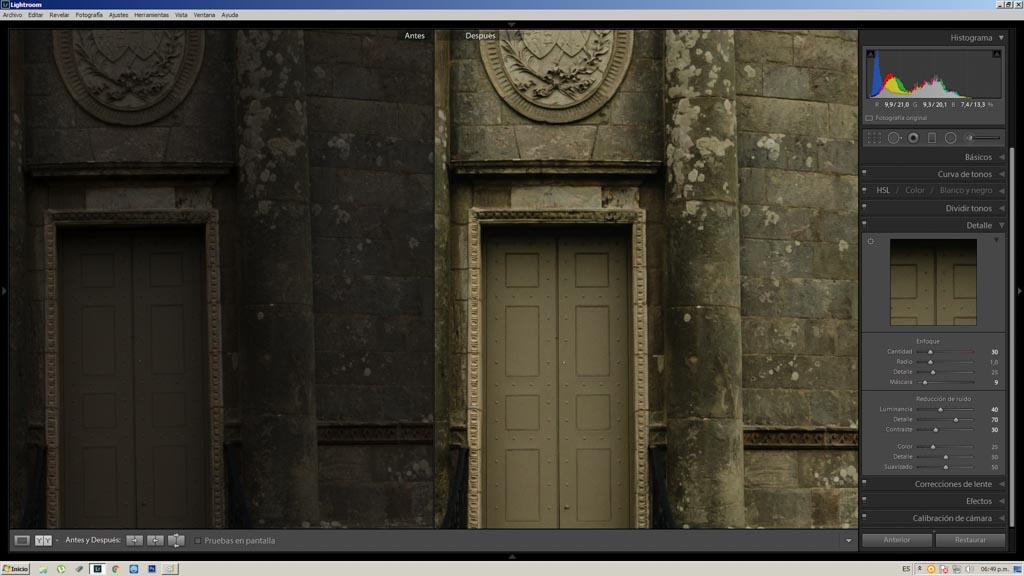Swap before and after settings
1024x576 pixels.
pyautogui.click(x=176, y=541)
